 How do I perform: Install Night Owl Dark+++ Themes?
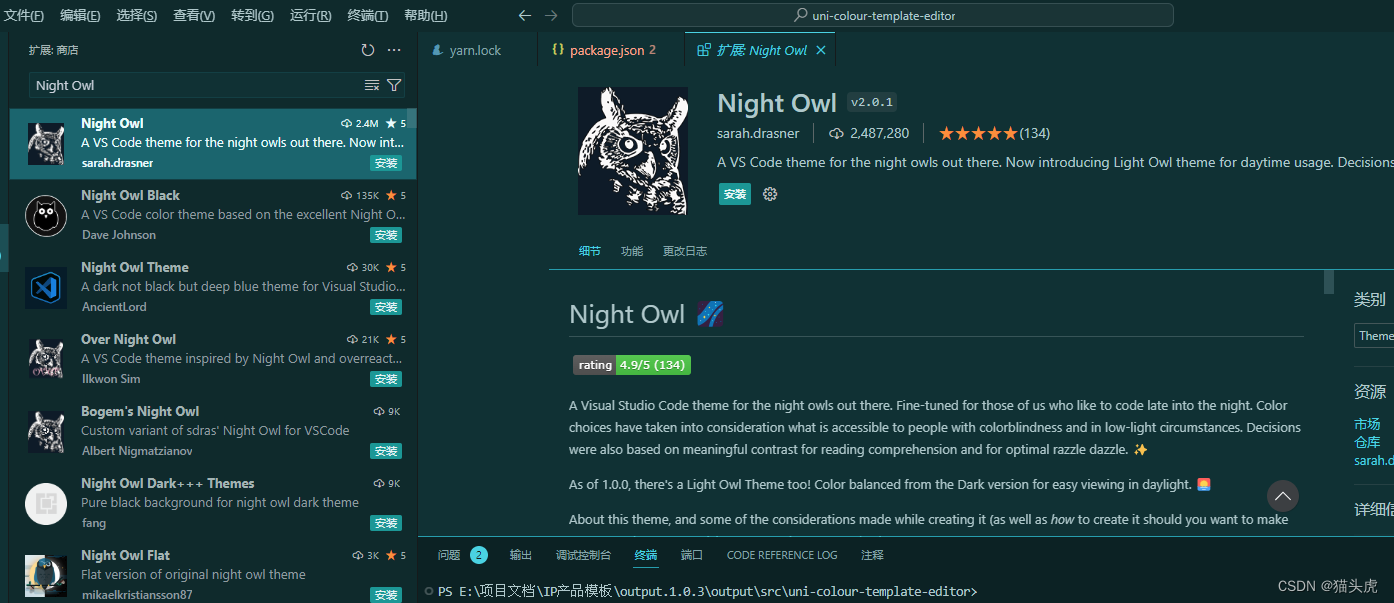386,523
